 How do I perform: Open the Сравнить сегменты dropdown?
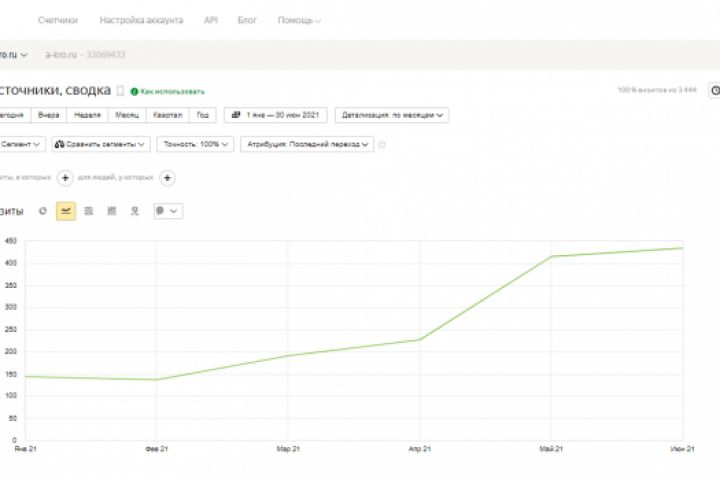(x=101, y=144)
